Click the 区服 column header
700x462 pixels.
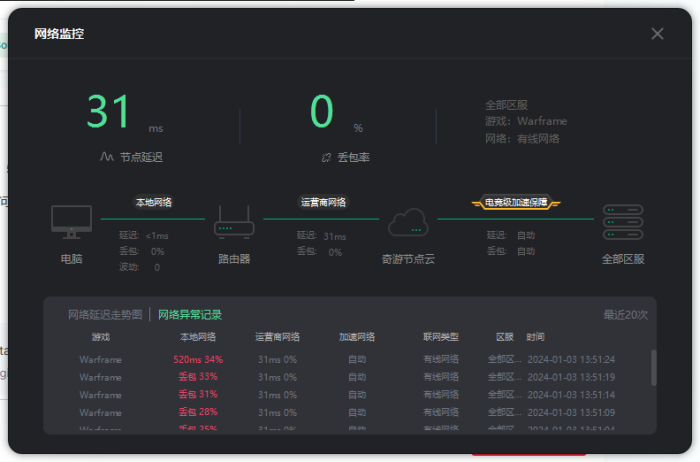point(504,337)
